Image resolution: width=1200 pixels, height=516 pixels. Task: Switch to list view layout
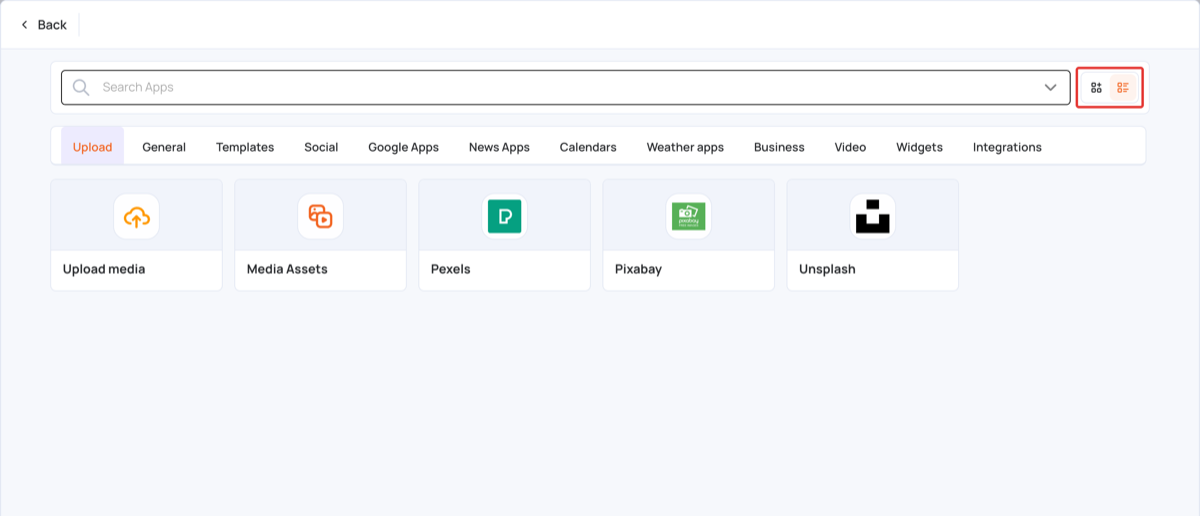(1123, 88)
